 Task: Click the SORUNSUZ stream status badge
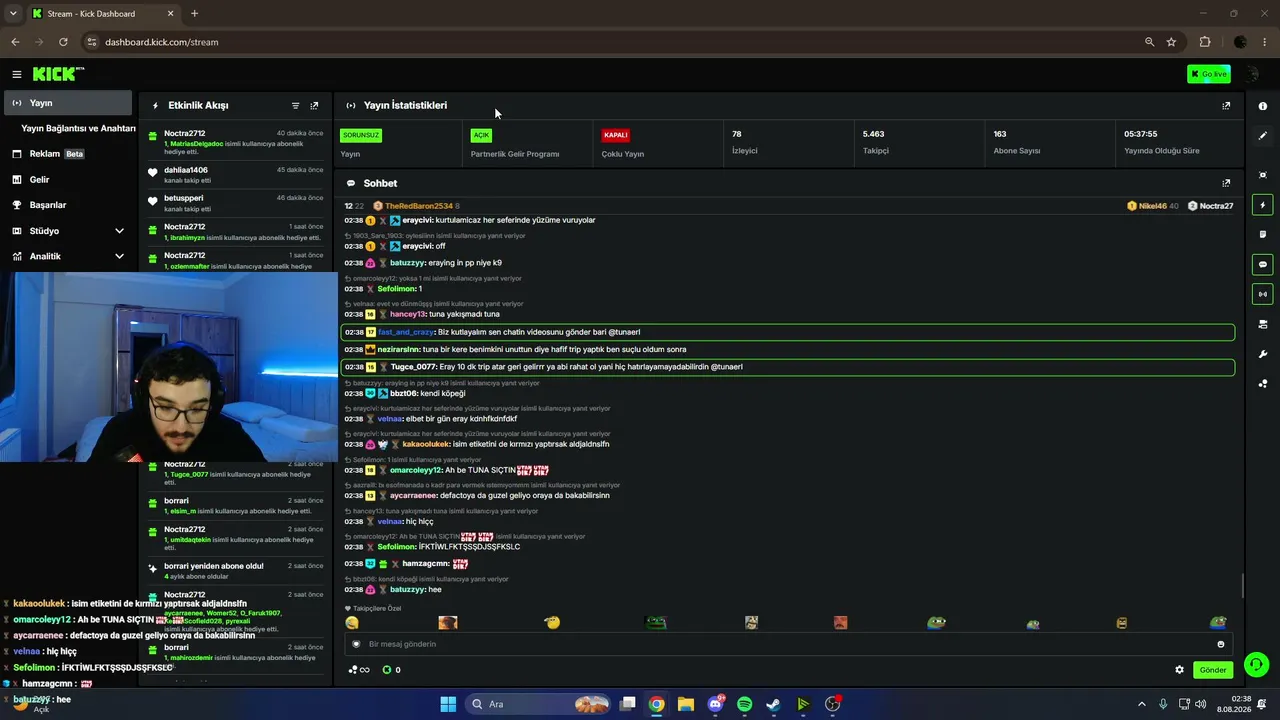(361, 135)
